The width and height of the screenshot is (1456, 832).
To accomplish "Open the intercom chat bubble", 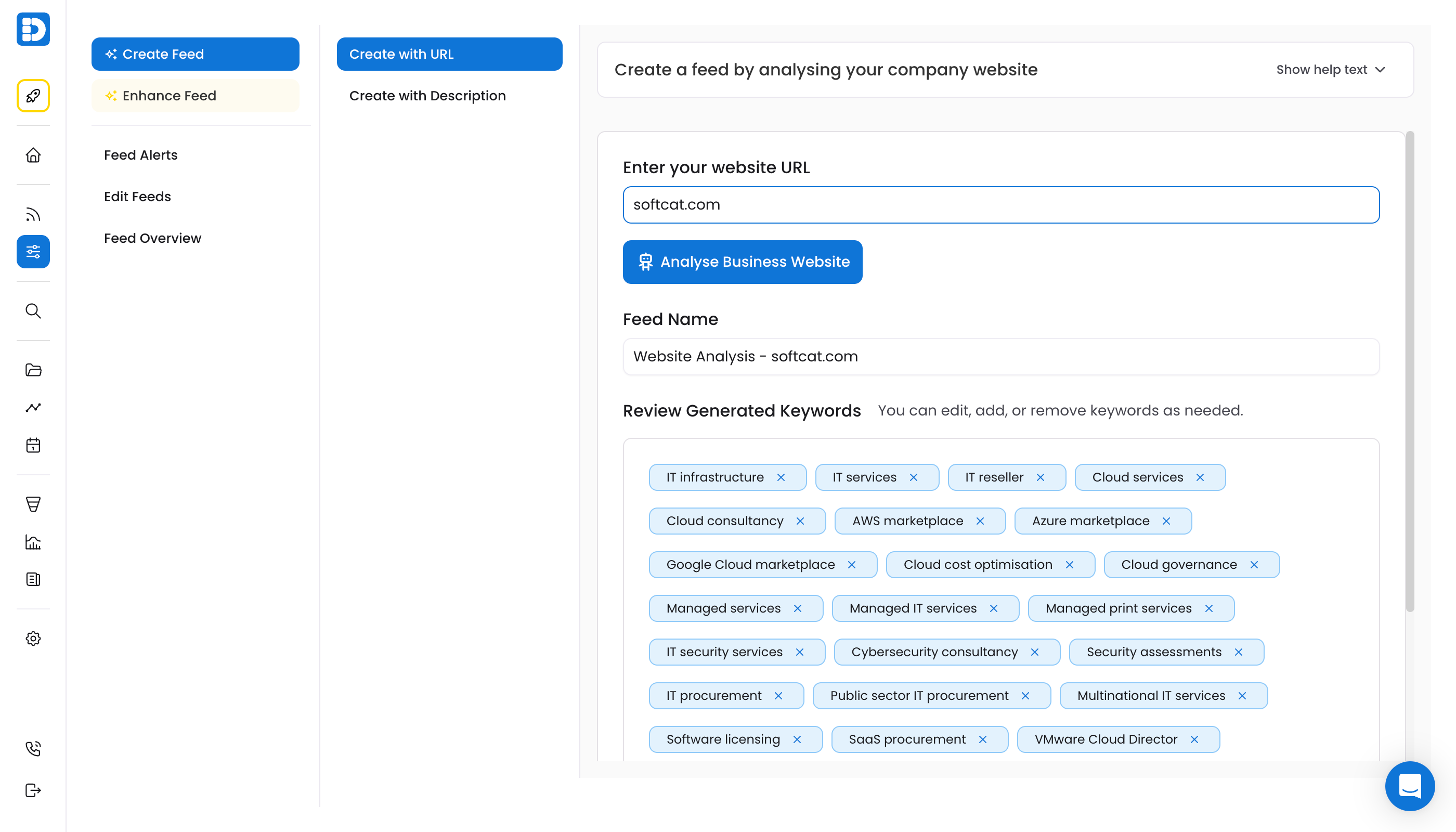I will [1409, 786].
